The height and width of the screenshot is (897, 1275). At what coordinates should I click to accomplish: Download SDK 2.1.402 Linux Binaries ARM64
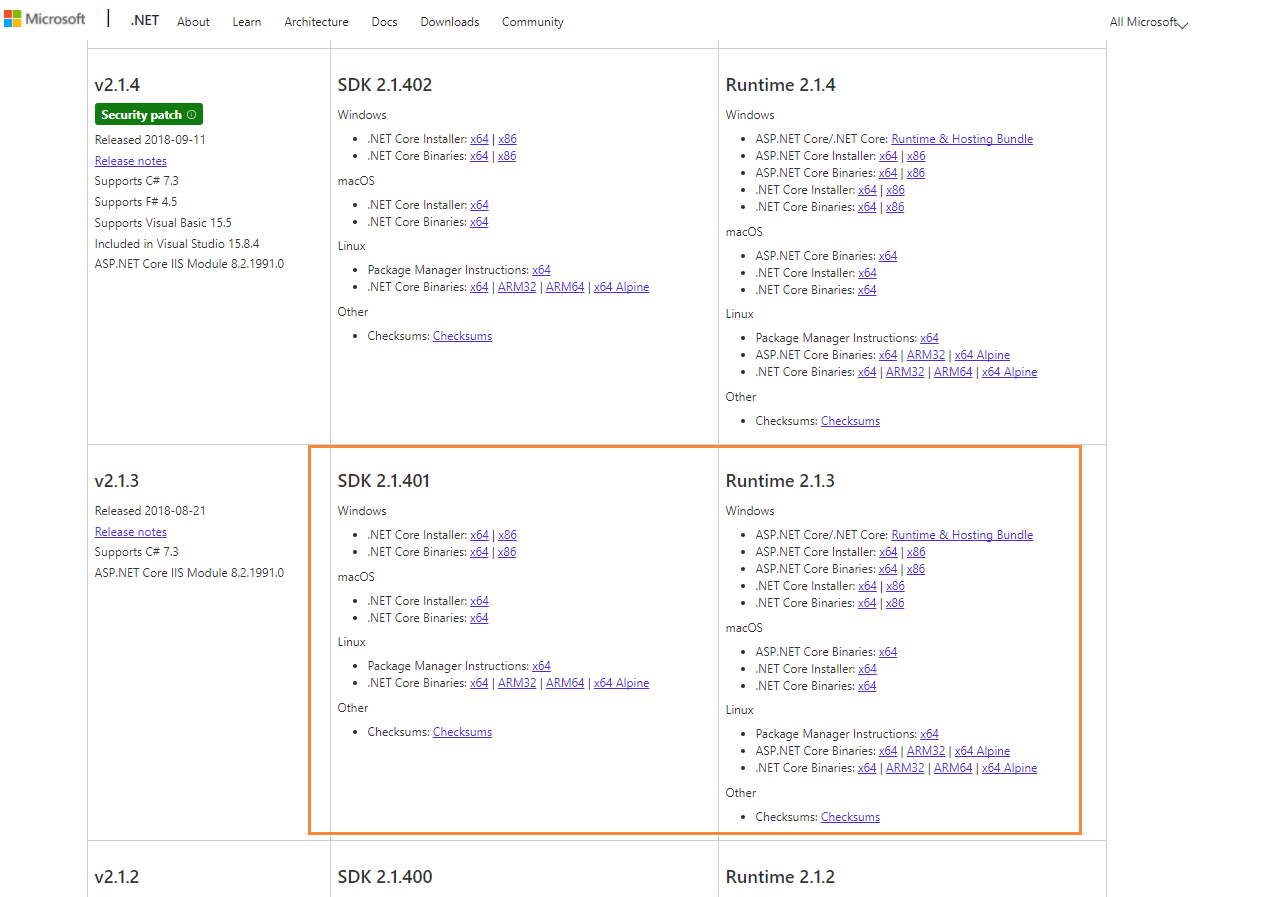point(565,287)
